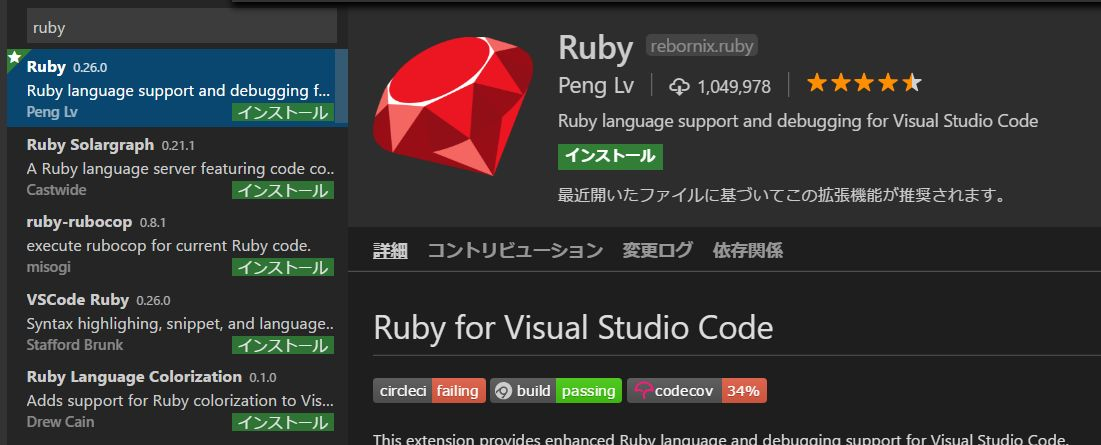Click the Ruby for Visual Studio Code heading
The image size is (1101, 445).
click(x=573, y=327)
